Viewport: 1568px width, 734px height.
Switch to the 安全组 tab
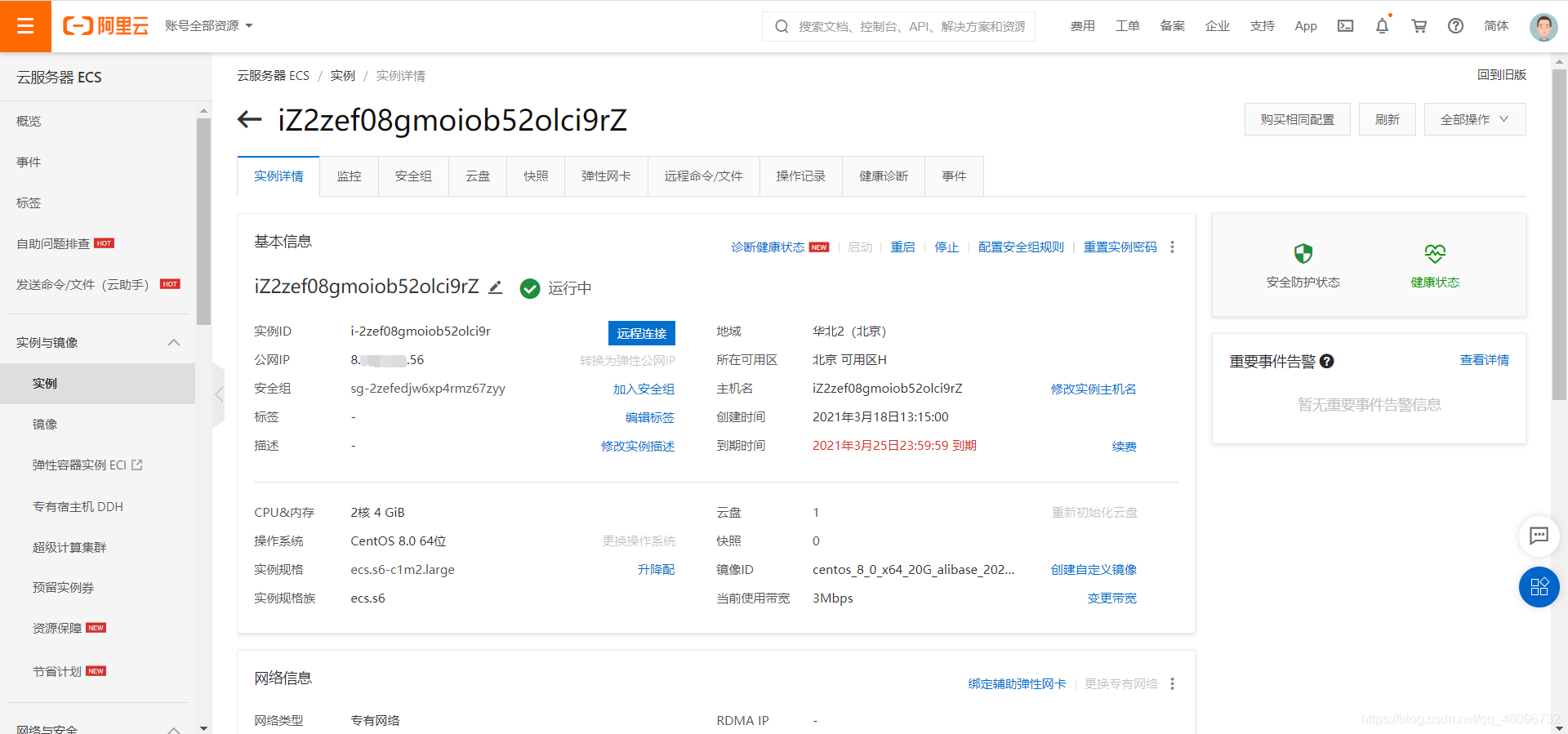pyautogui.click(x=413, y=176)
